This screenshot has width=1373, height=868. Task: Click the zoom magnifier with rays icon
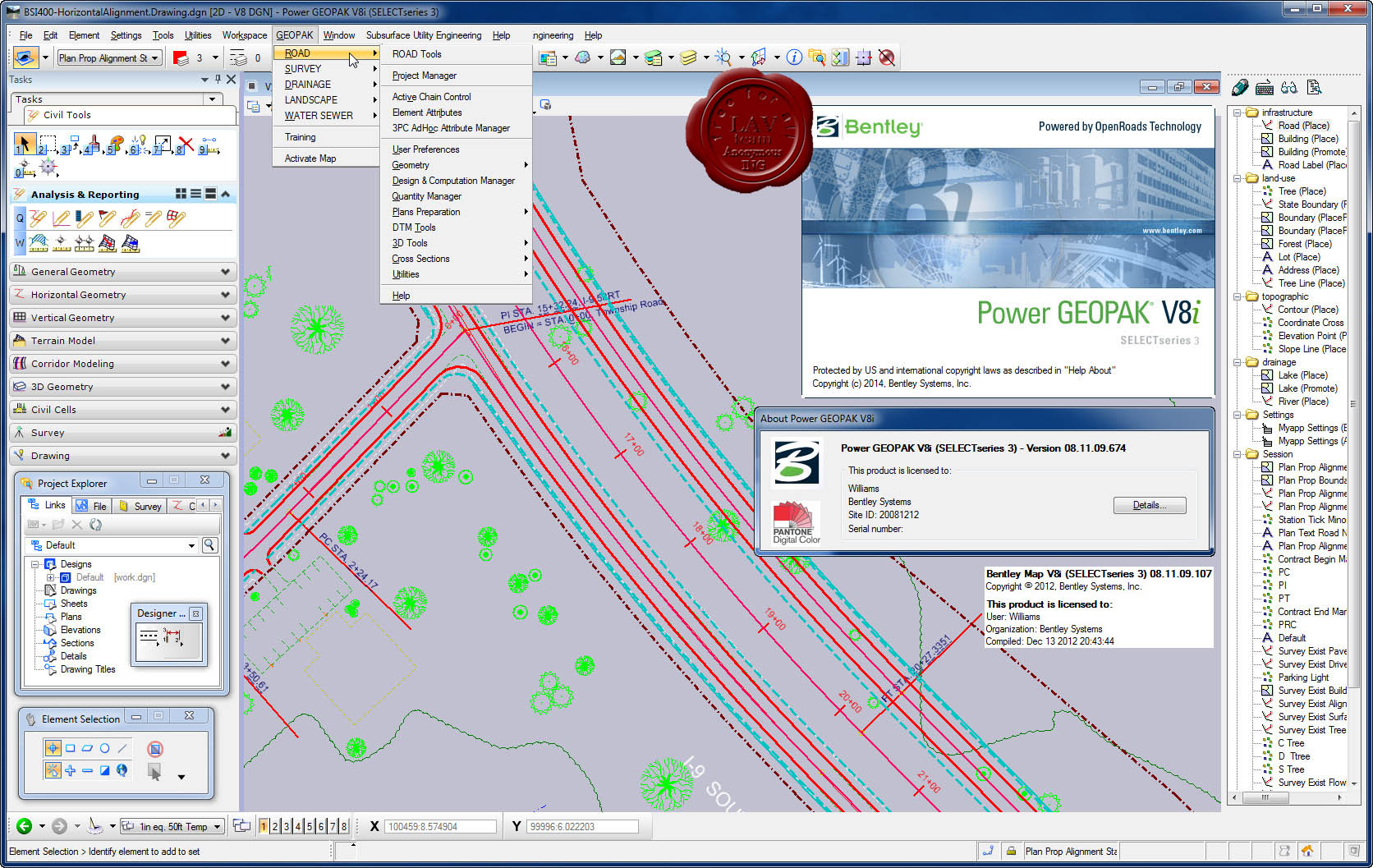(x=723, y=57)
